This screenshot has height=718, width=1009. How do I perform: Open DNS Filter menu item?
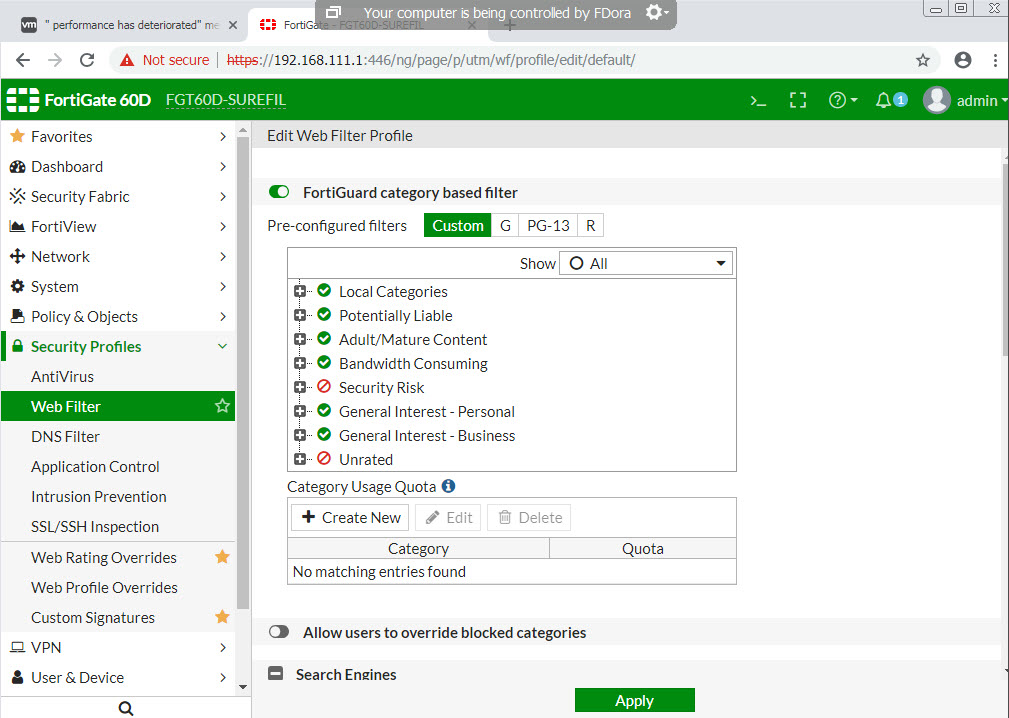click(65, 436)
